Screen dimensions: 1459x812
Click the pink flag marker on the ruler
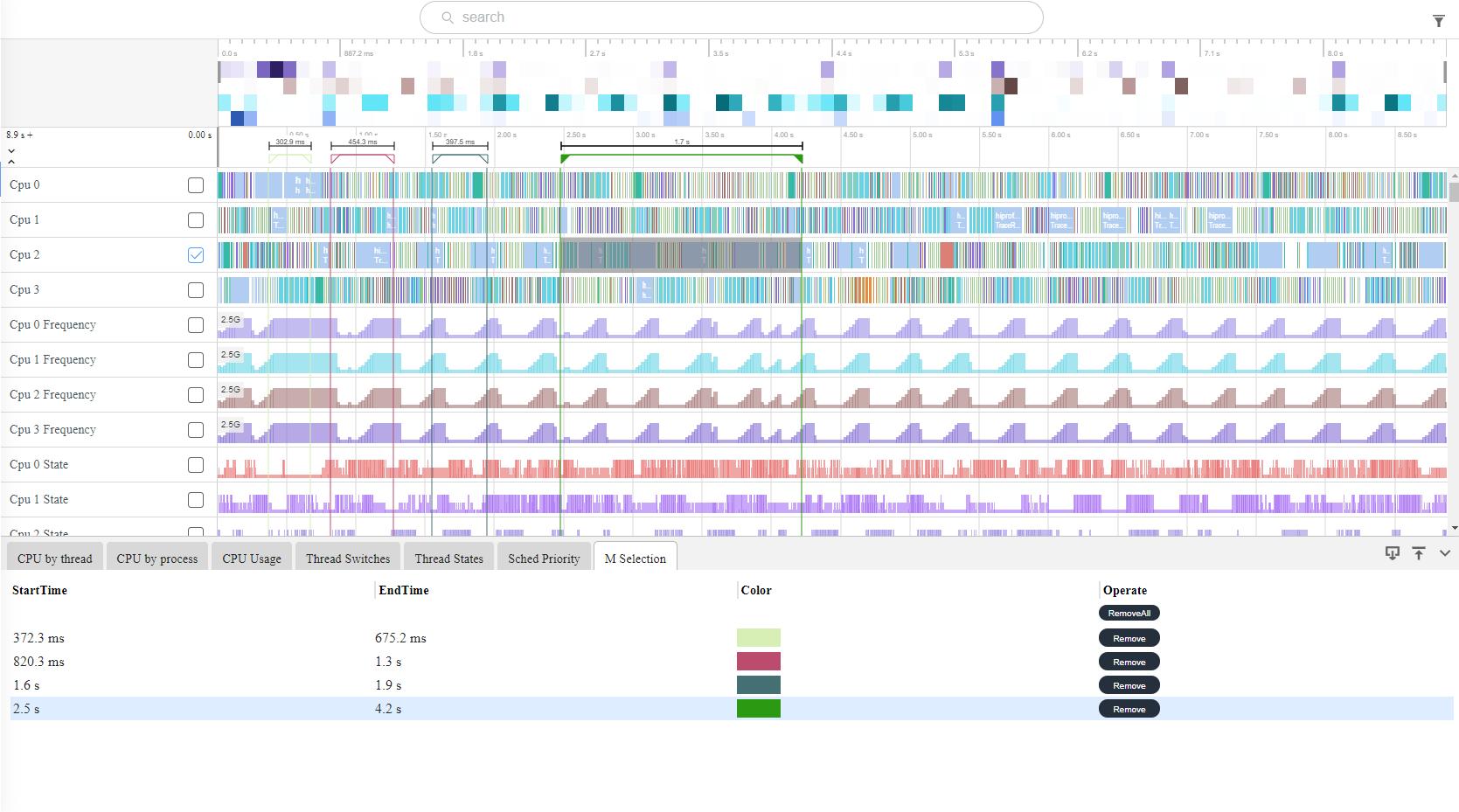click(334, 158)
